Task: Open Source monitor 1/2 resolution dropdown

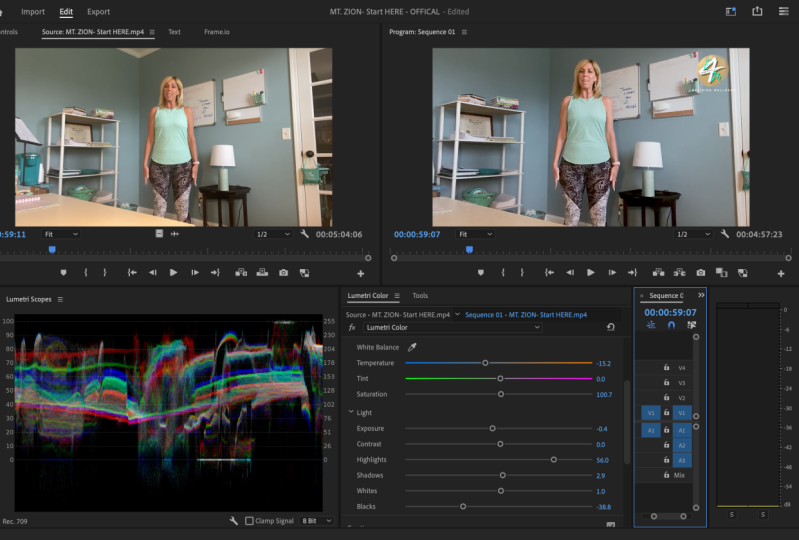Action: coord(273,234)
